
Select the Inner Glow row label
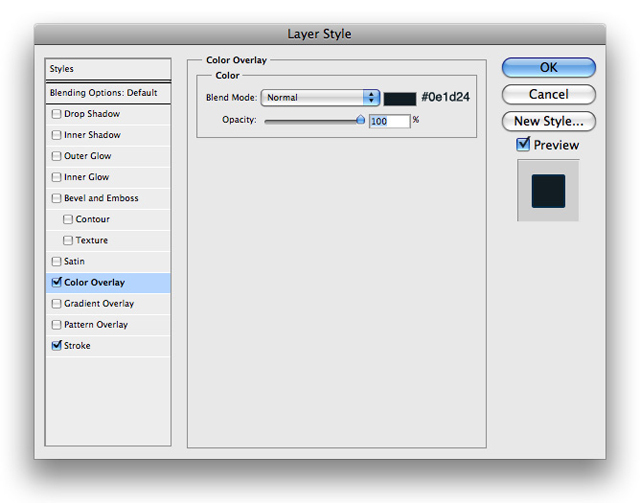87,177
